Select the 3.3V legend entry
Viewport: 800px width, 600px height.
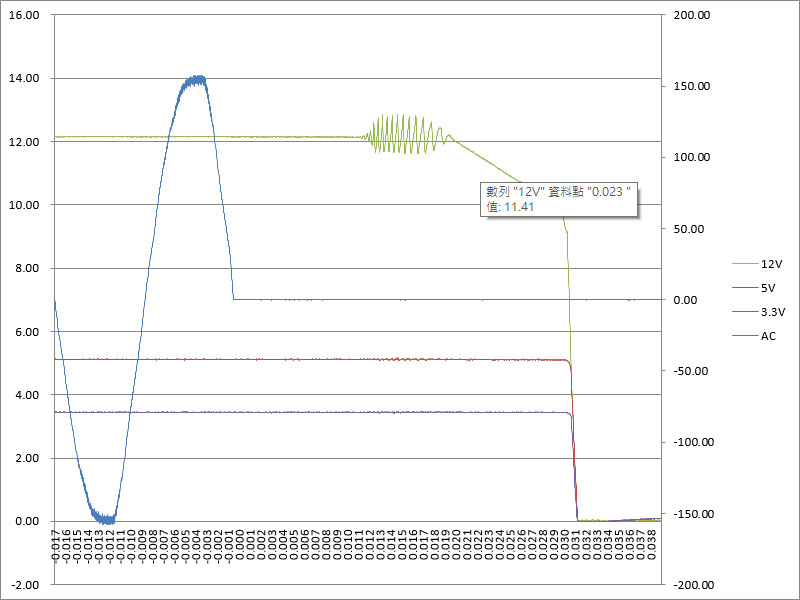(x=759, y=312)
